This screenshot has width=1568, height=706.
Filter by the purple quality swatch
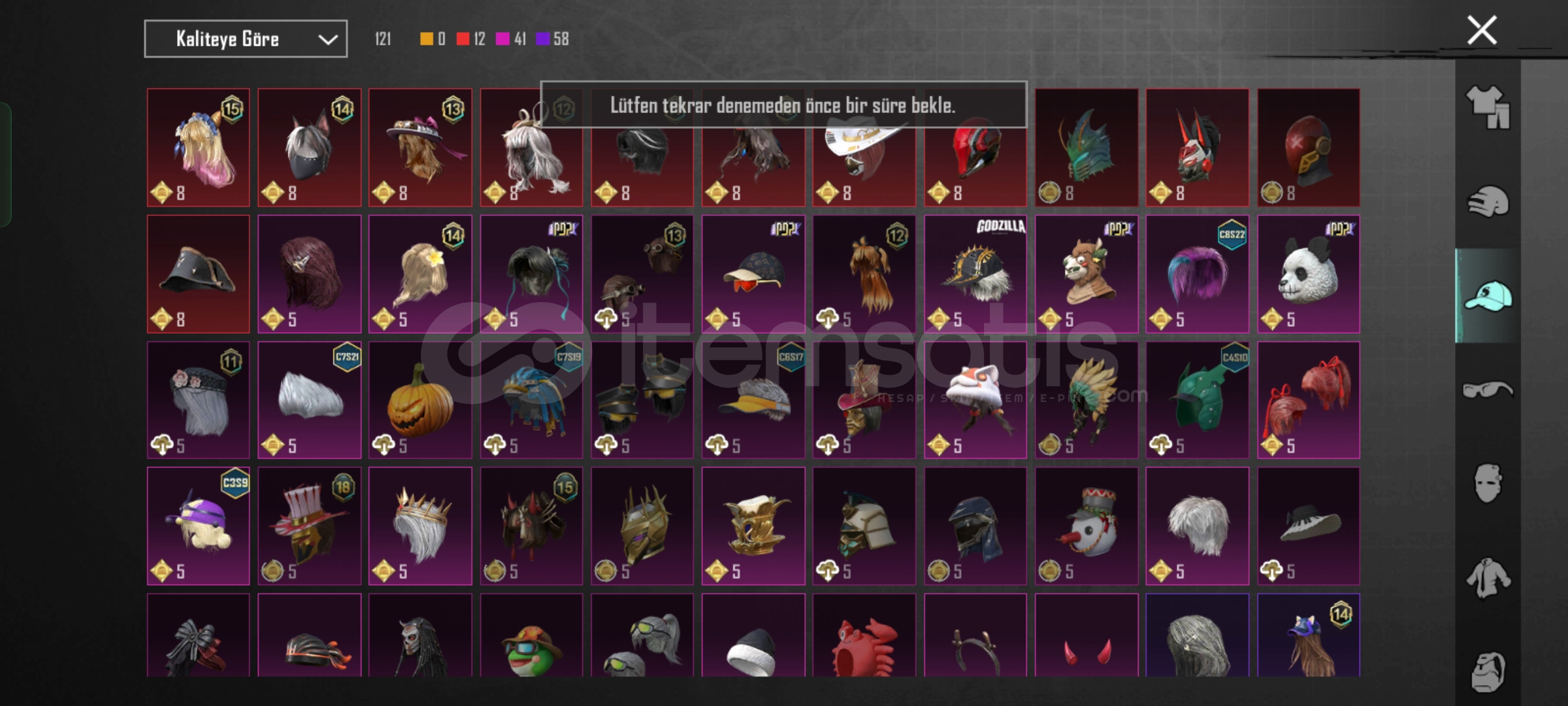(x=542, y=39)
